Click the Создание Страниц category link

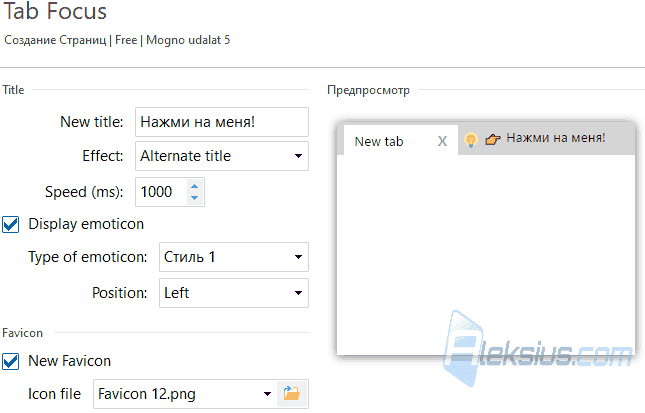(55, 40)
